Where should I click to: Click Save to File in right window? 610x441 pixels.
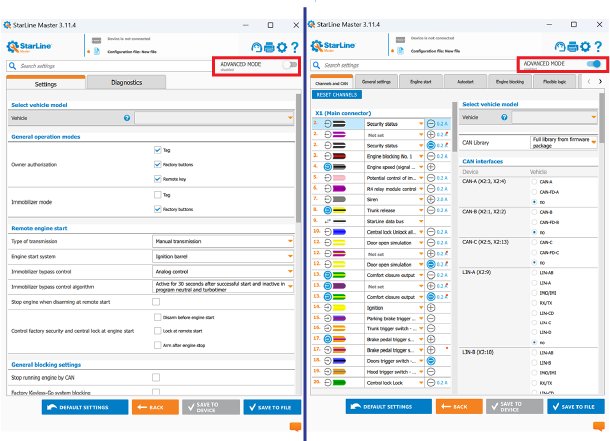(576, 406)
